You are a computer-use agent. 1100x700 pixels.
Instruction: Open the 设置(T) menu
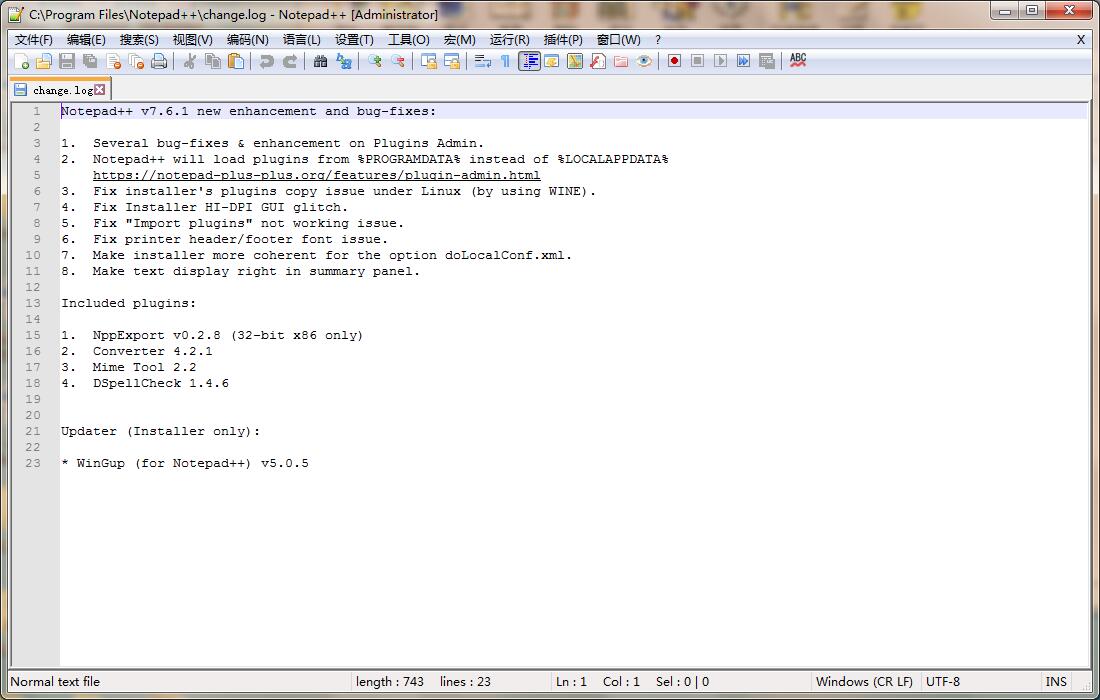point(354,40)
